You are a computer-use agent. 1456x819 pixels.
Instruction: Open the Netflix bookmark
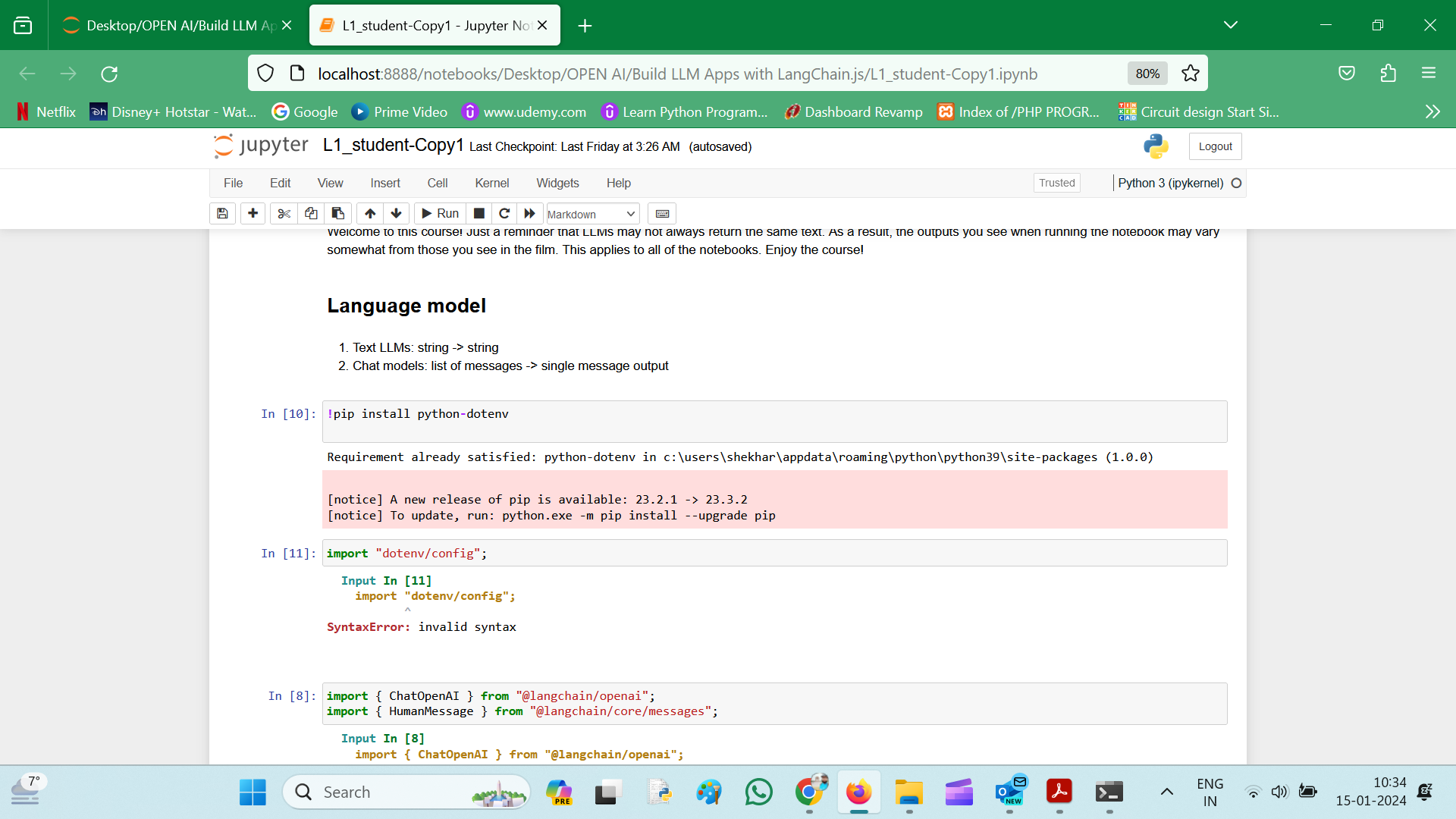click(46, 111)
